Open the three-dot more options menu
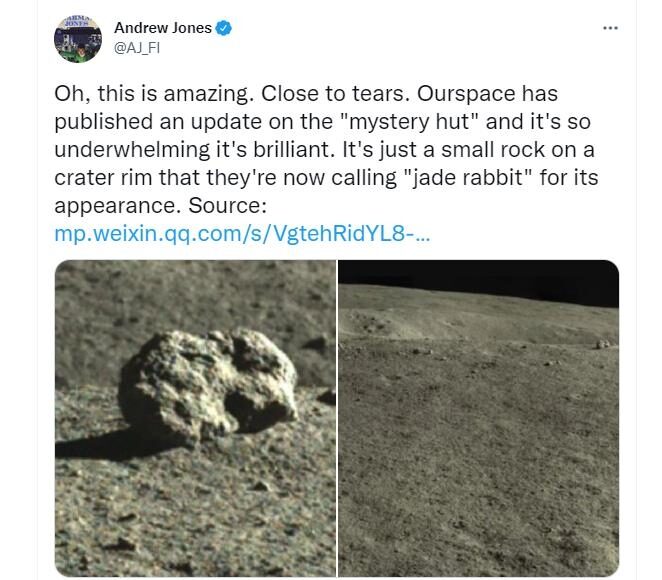Viewport: 662px width, 580px height. (x=610, y=28)
